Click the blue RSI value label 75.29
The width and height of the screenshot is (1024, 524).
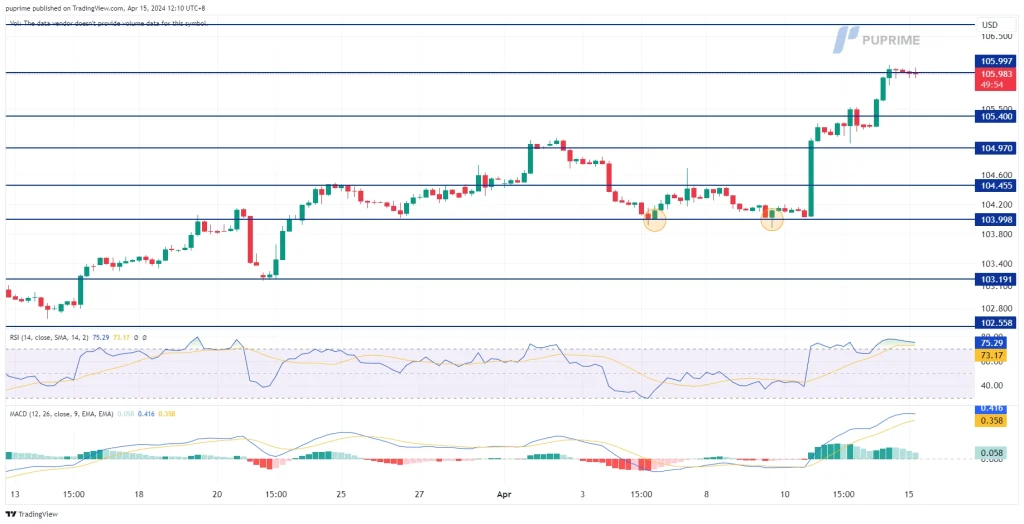click(x=996, y=343)
